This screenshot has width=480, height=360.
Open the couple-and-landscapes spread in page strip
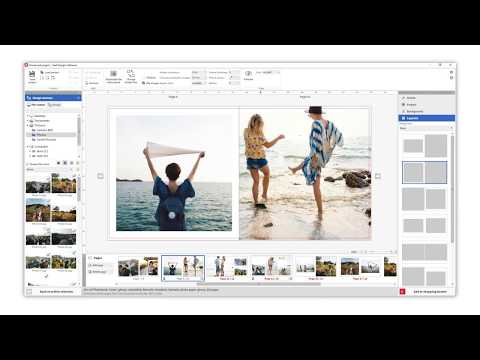click(x=227, y=268)
